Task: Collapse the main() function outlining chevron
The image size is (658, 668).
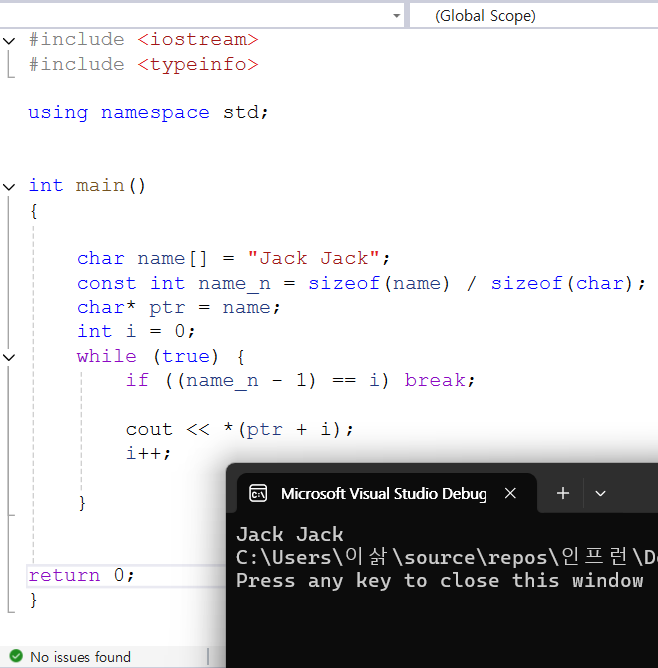Action: tap(9, 187)
